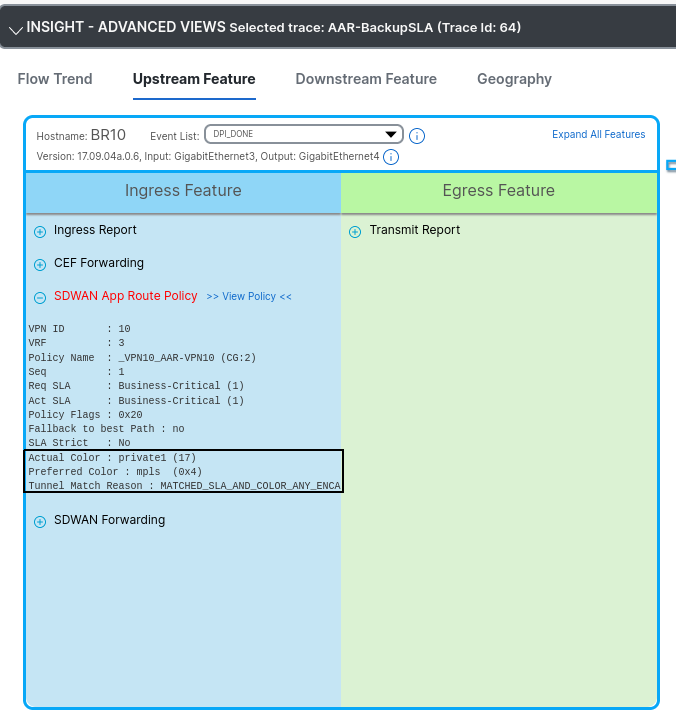Select the Upstream Feature tab
The height and width of the screenshot is (725, 676).
(194, 79)
